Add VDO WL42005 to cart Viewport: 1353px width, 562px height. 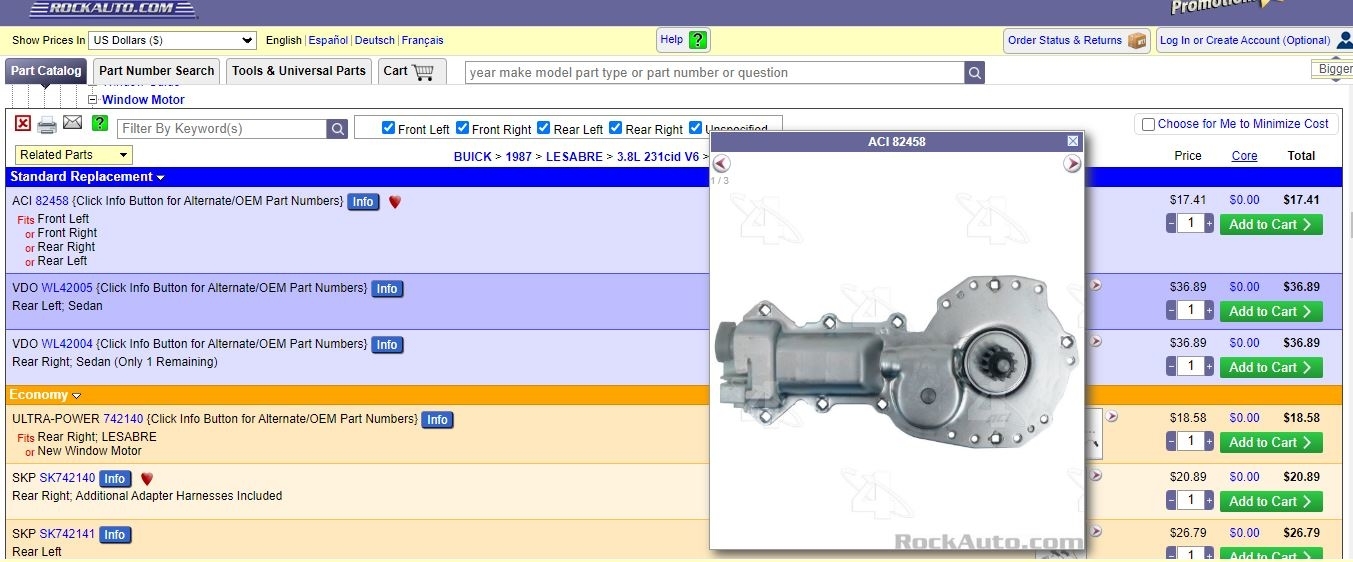[1271, 311]
